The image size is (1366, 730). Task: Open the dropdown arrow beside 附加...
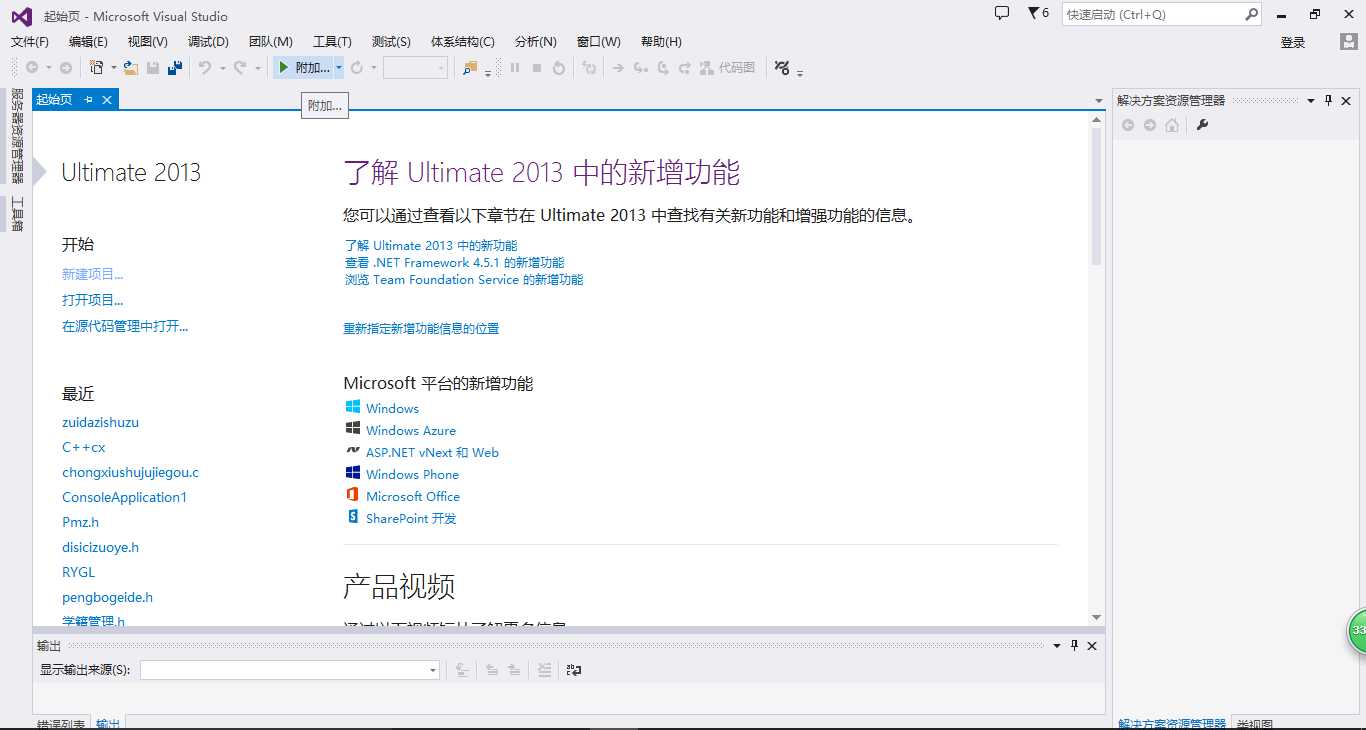coord(339,67)
